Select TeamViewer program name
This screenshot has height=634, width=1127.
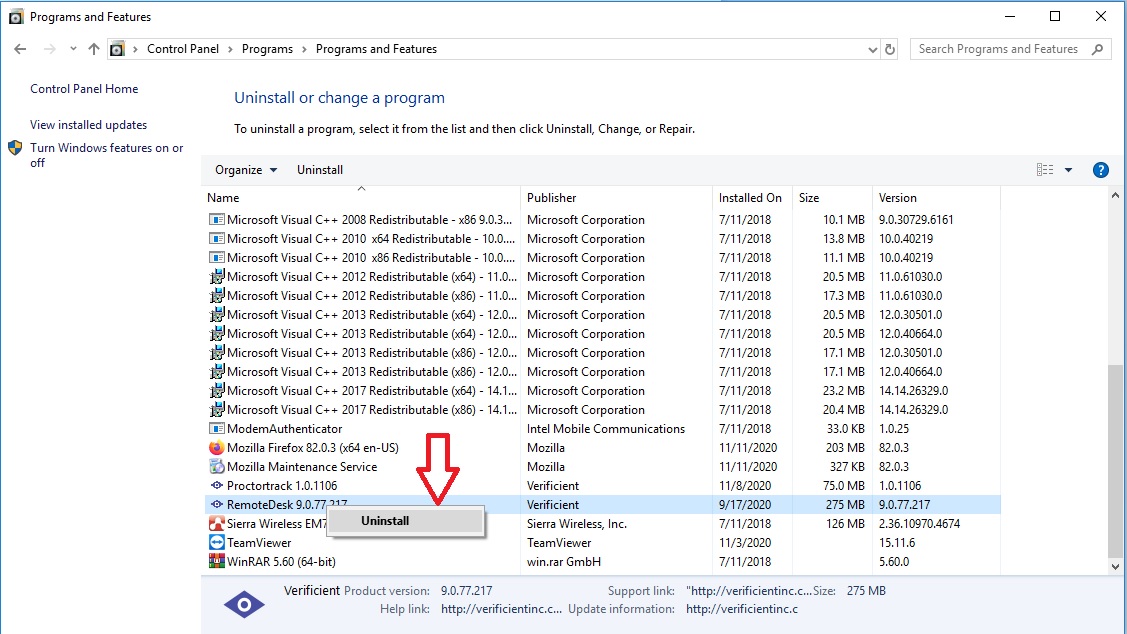point(259,543)
